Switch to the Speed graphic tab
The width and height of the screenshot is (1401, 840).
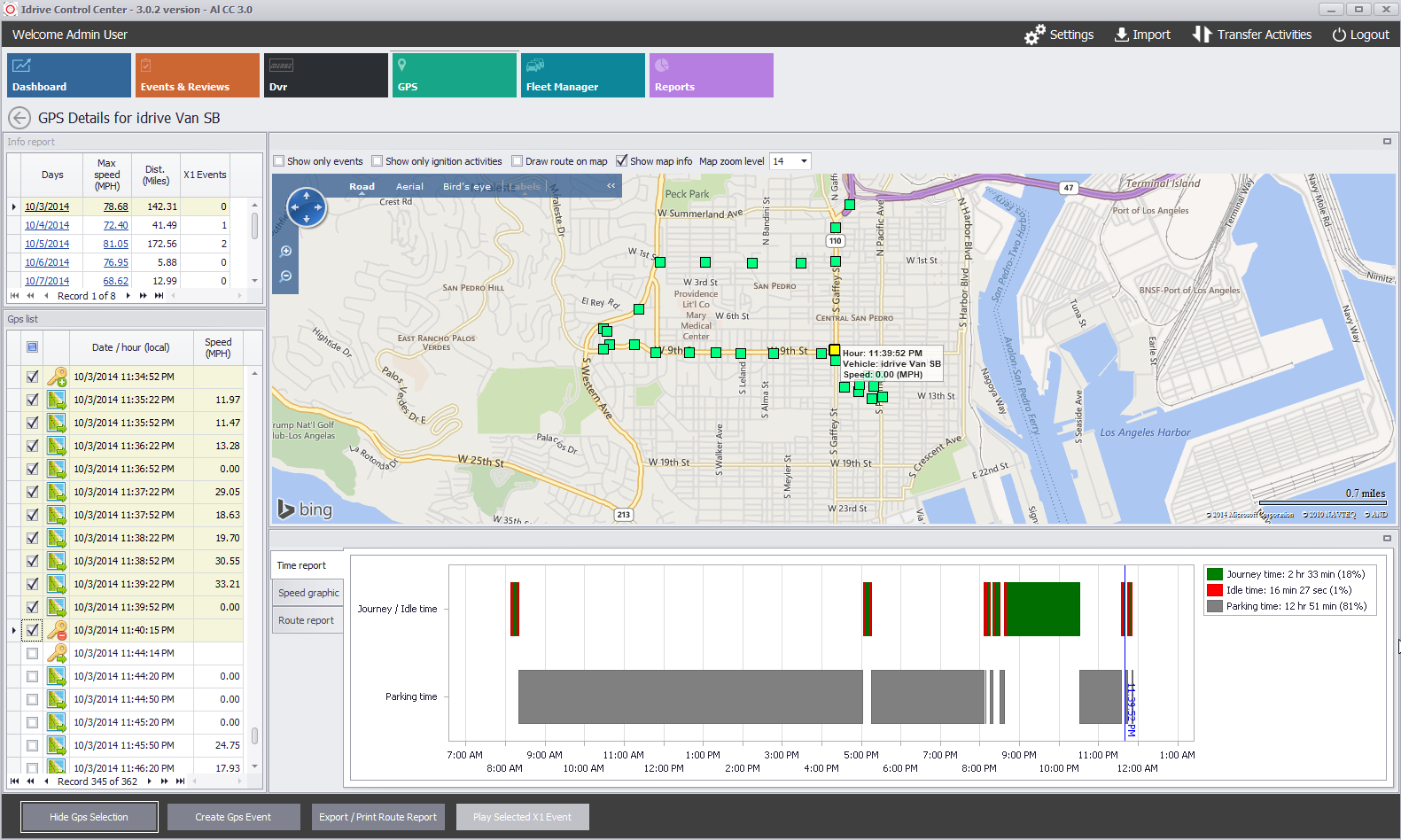pos(308,593)
